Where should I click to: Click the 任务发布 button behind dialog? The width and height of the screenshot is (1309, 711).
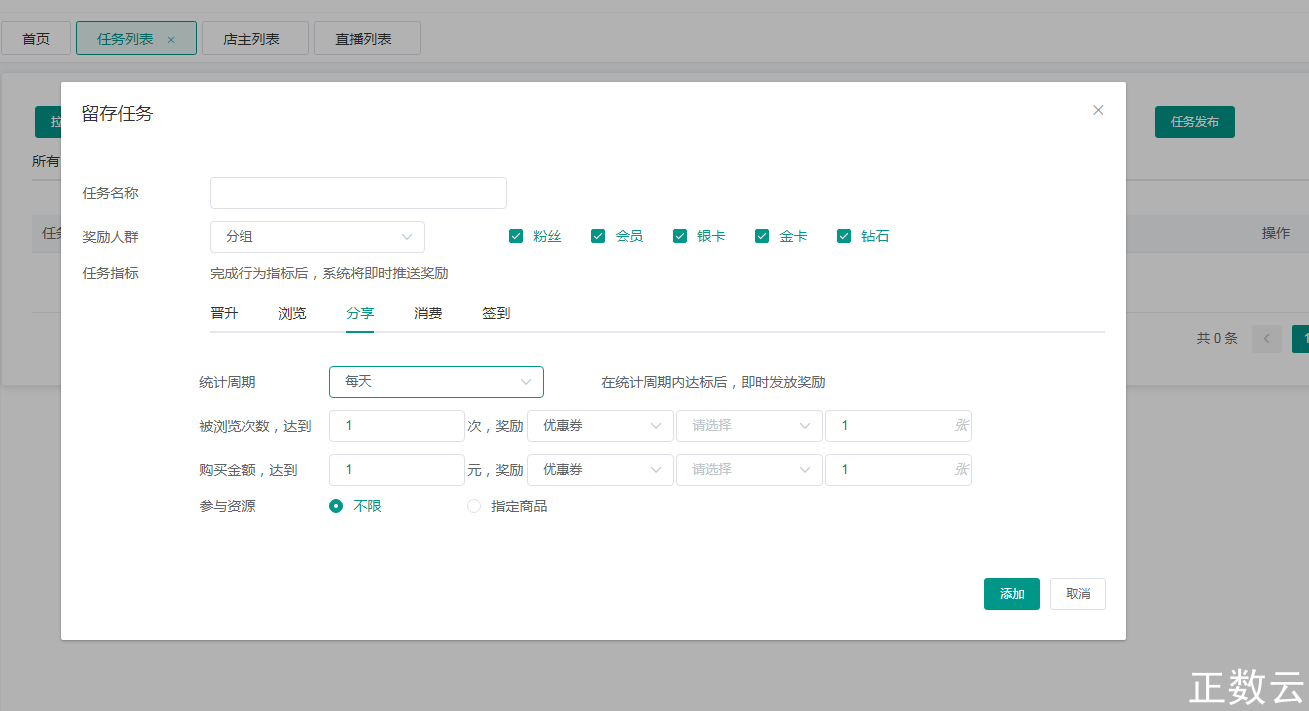click(x=1195, y=122)
